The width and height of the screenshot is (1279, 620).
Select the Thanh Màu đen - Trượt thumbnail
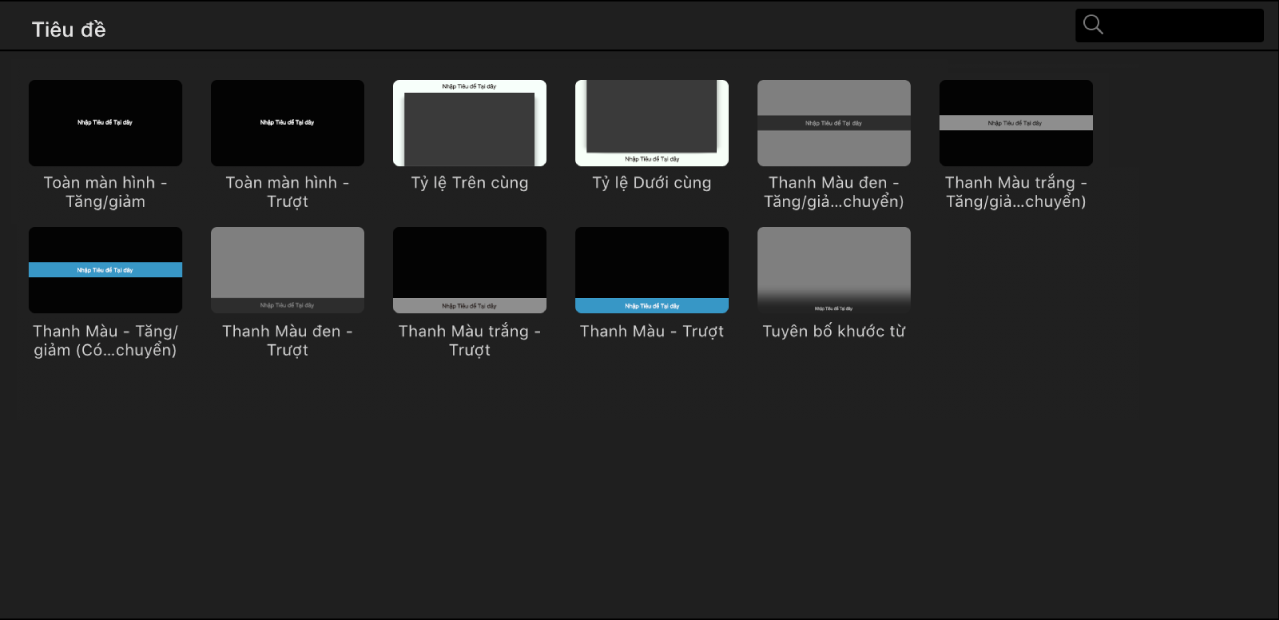point(288,270)
